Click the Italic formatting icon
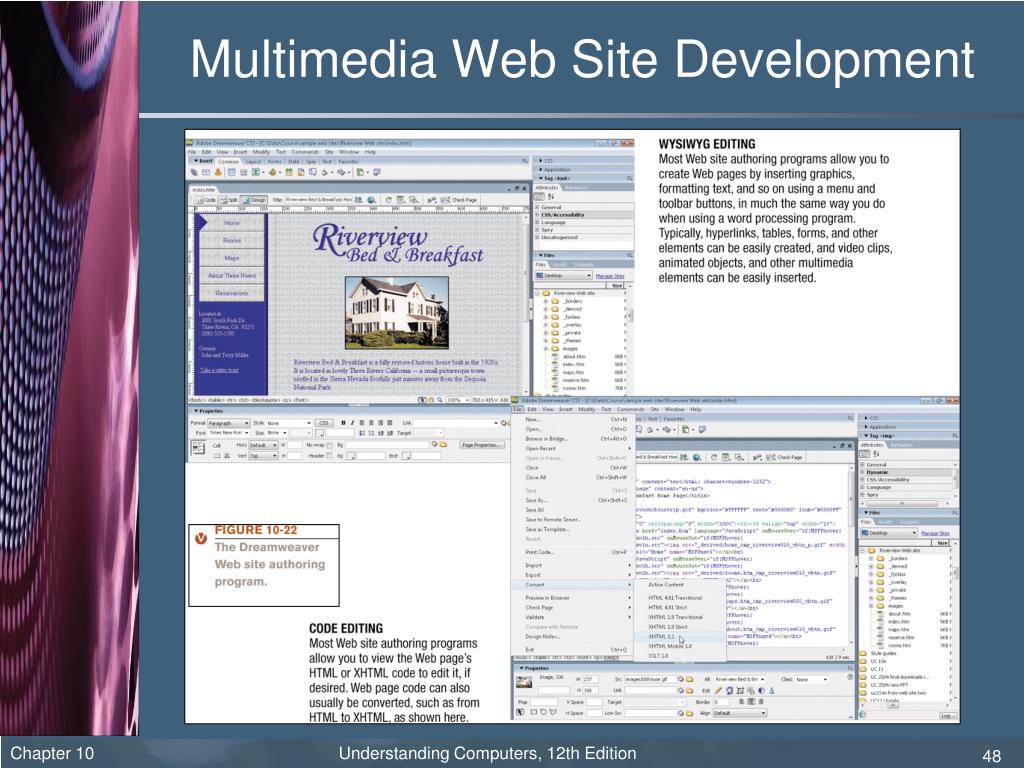 point(352,423)
